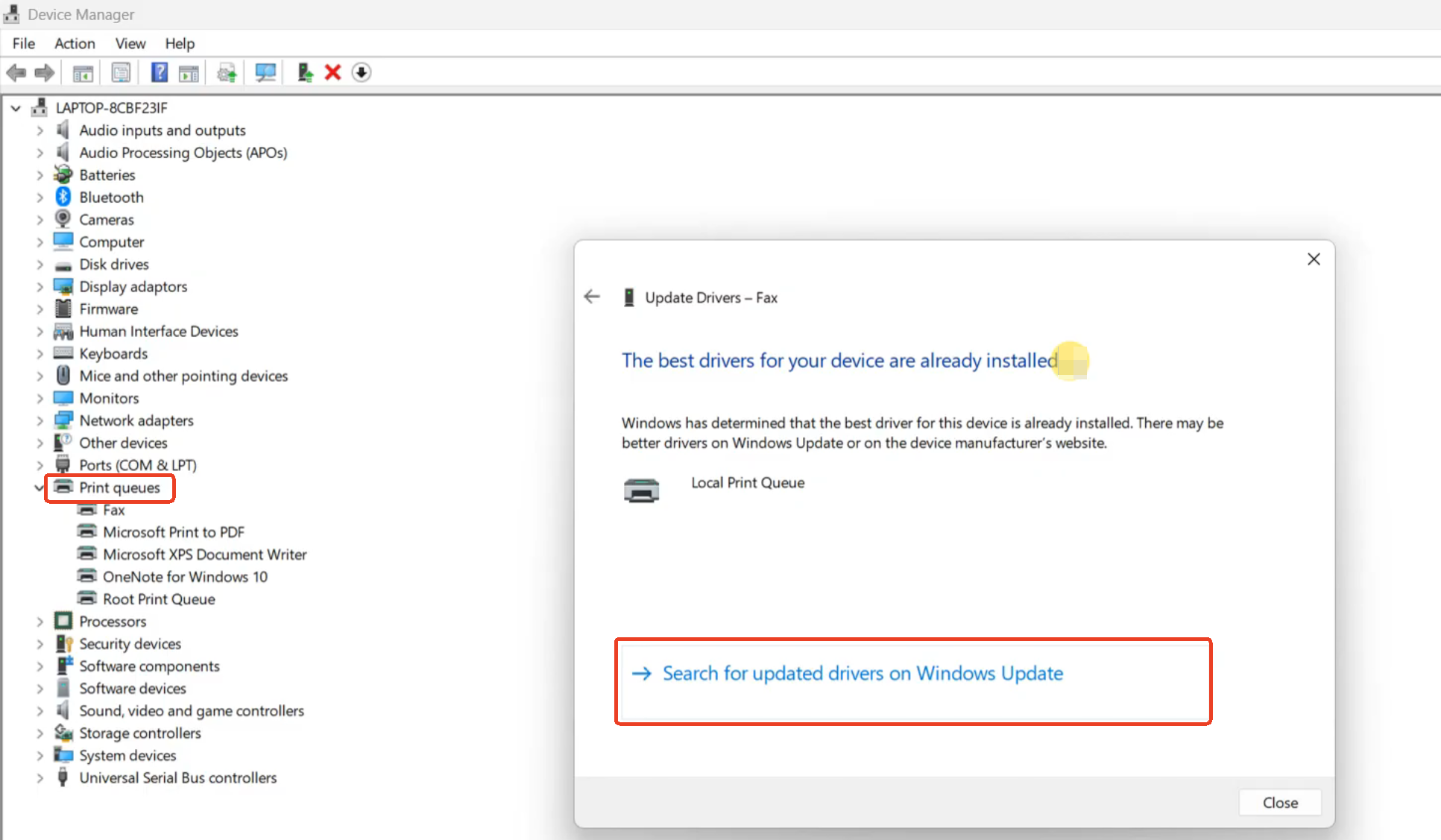The image size is (1441, 840).
Task: Expand the Software components category
Action: [40, 666]
